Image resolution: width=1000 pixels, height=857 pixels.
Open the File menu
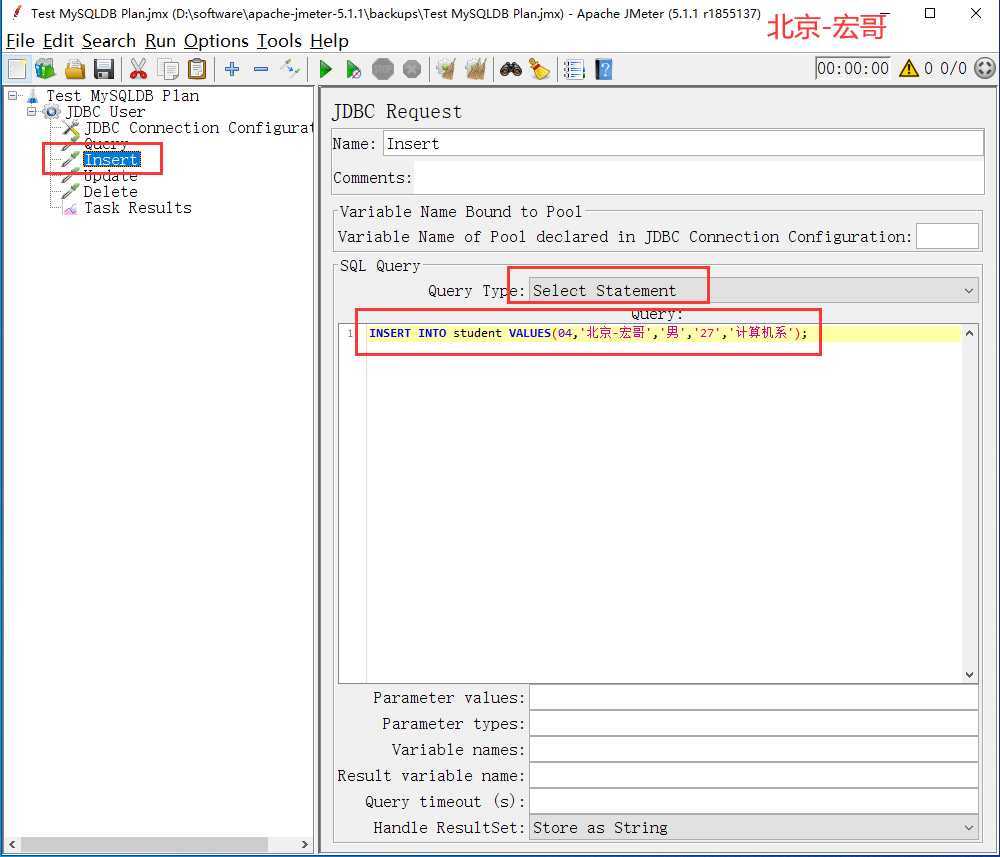pos(20,41)
